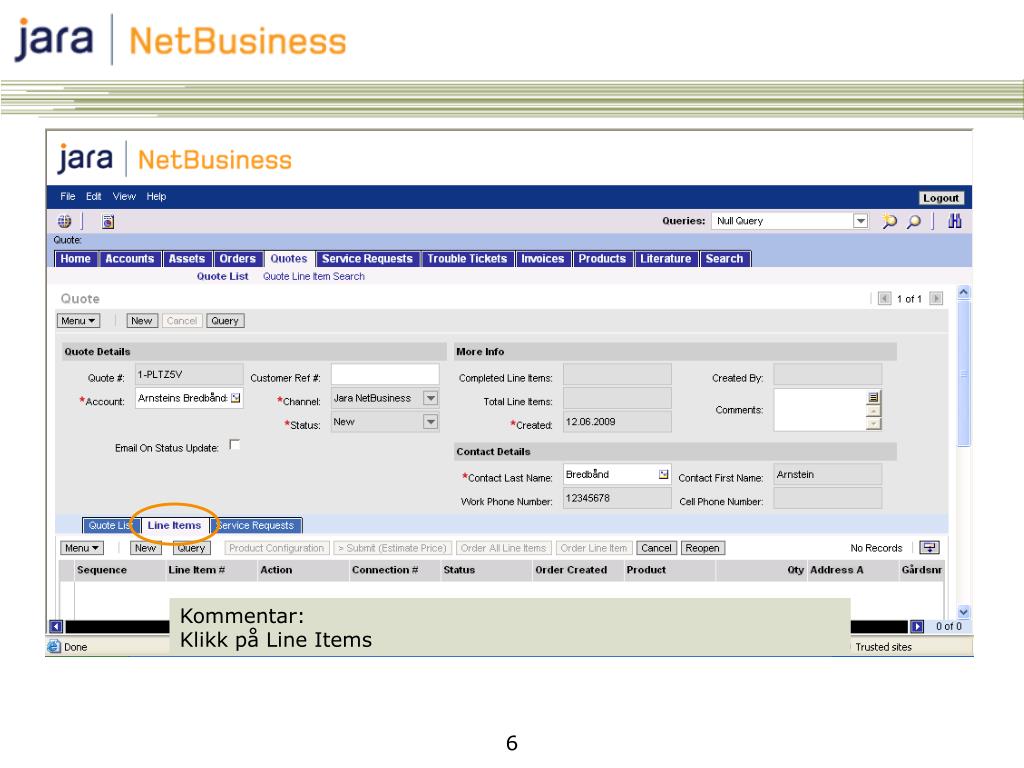Toggle Email On Status Update checkbox
Viewport: 1024px width, 768px height.
point(234,445)
